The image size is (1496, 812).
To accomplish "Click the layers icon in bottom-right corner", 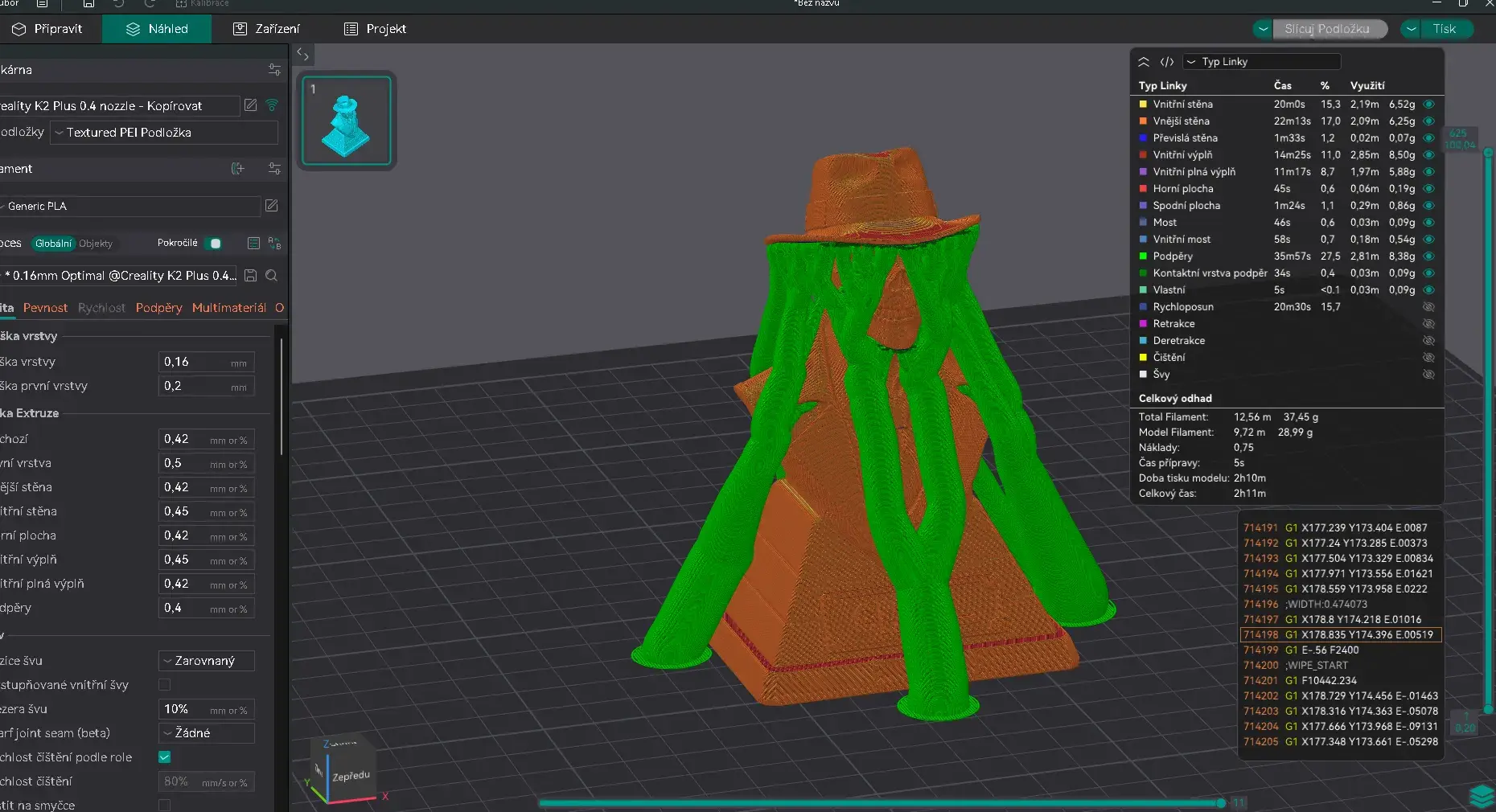I will (1482, 796).
